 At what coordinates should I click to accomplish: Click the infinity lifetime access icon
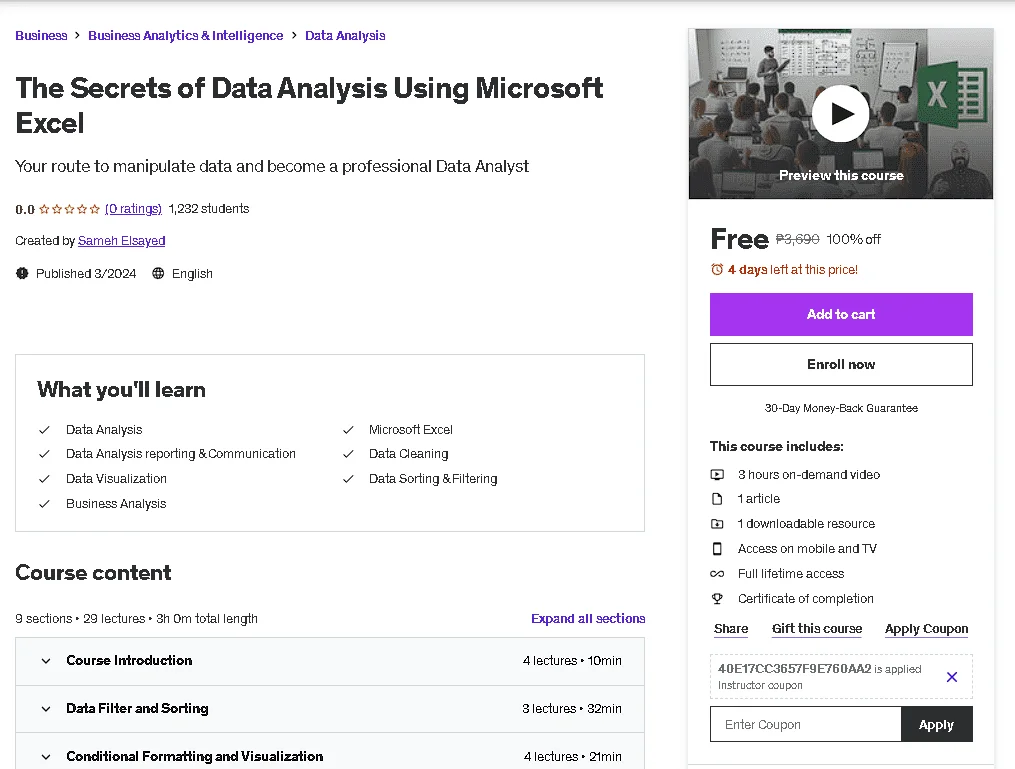(x=717, y=574)
